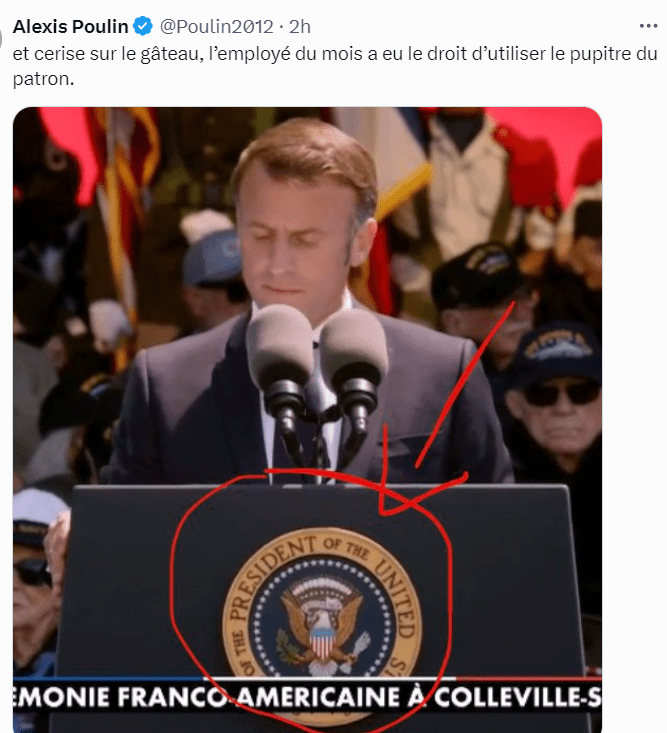
Task: Click the eagle shield inside the seal
Action: tap(322, 640)
